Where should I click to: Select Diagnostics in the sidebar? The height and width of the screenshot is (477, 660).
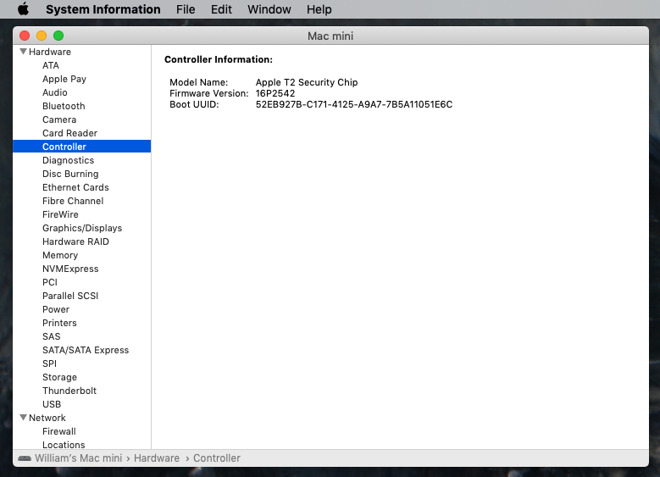[68, 160]
